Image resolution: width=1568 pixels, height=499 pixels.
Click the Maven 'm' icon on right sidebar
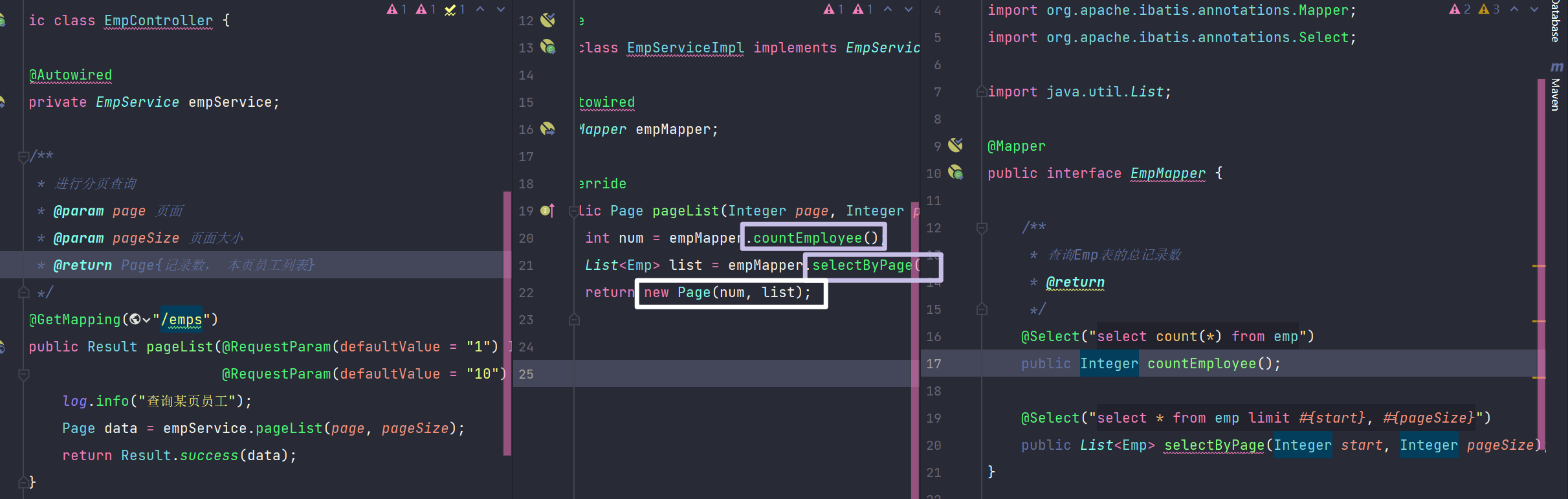[1556, 67]
